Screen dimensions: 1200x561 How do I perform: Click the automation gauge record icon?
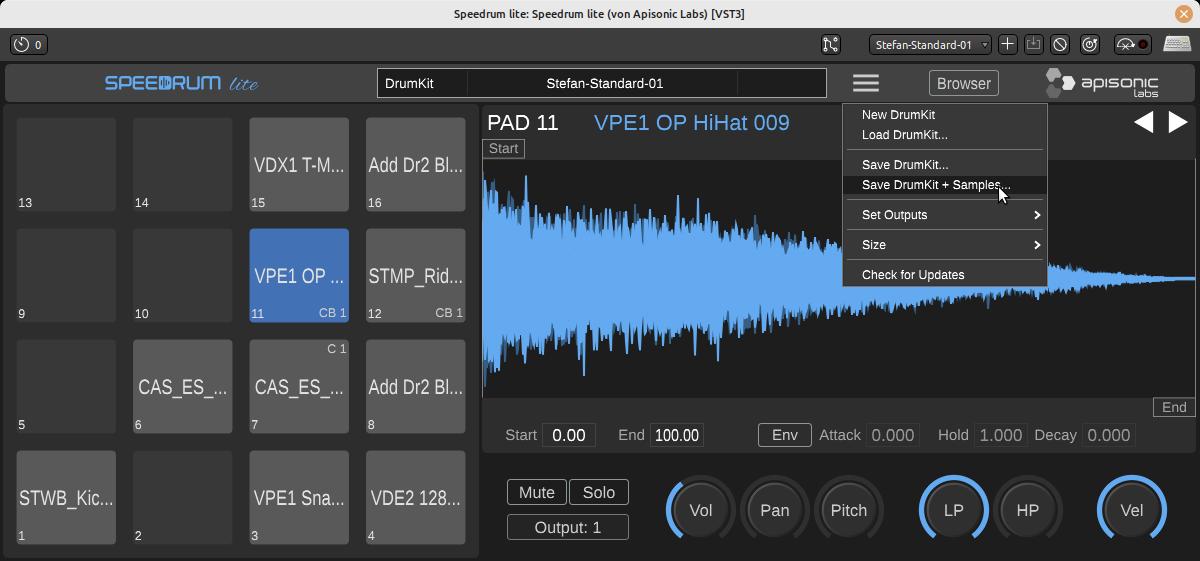point(1132,44)
